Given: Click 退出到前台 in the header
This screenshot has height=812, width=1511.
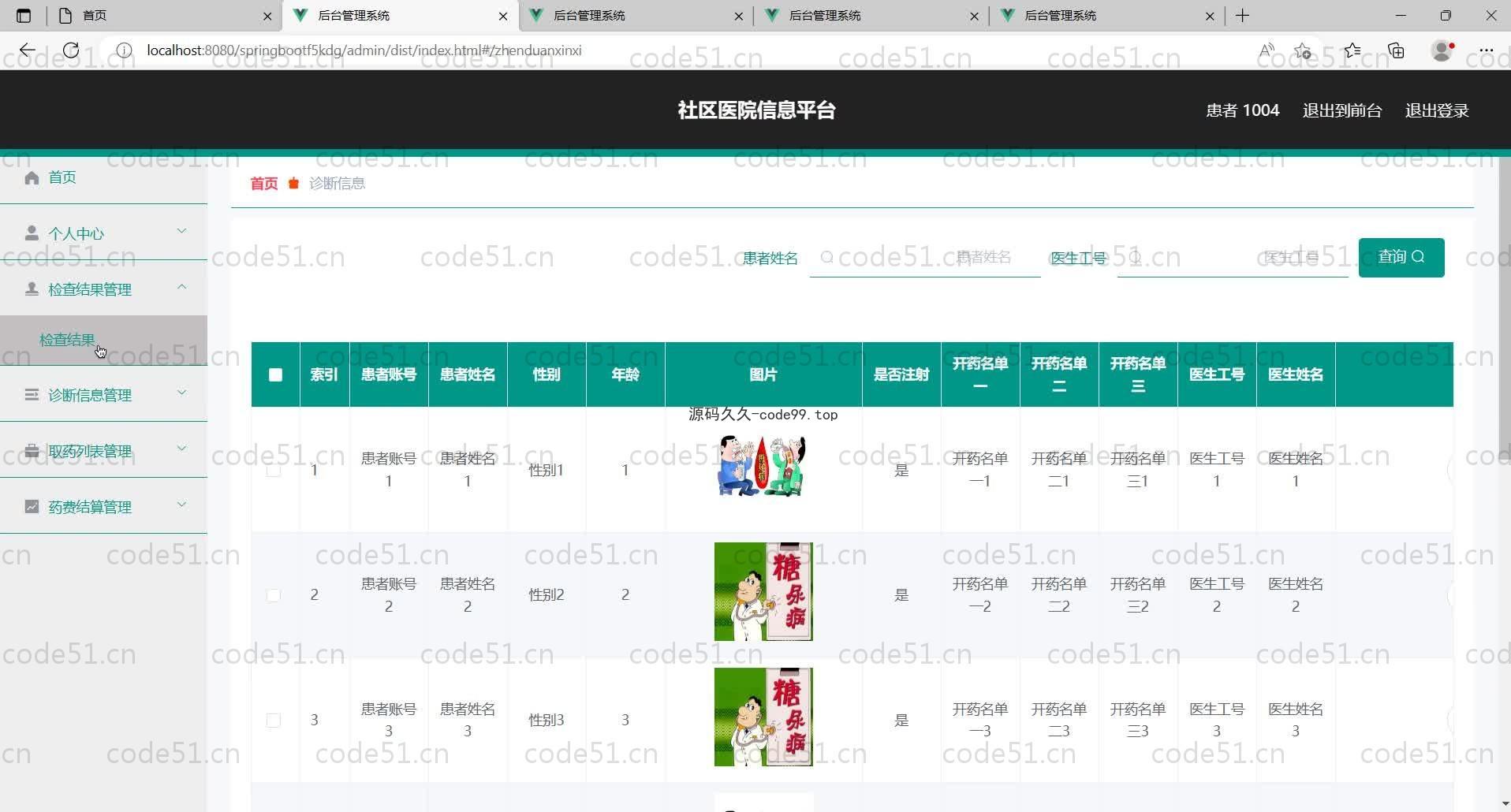Looking at the screenshot, I should click(x=1342, y=110).
